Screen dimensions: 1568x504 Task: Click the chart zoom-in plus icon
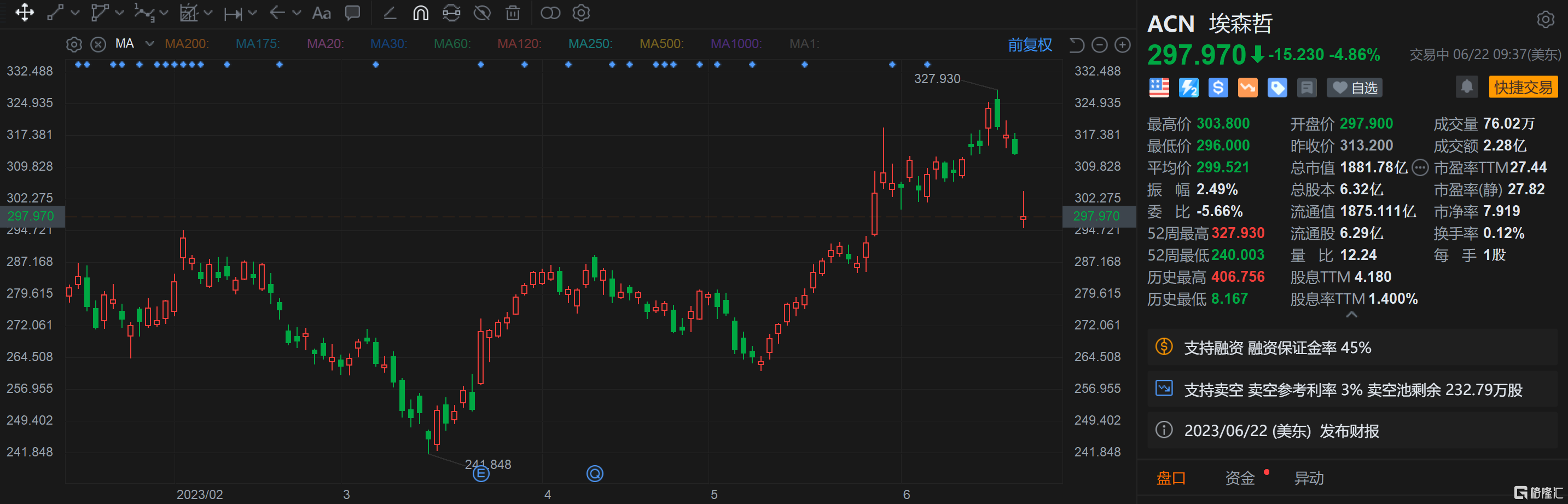[1123, 44]
